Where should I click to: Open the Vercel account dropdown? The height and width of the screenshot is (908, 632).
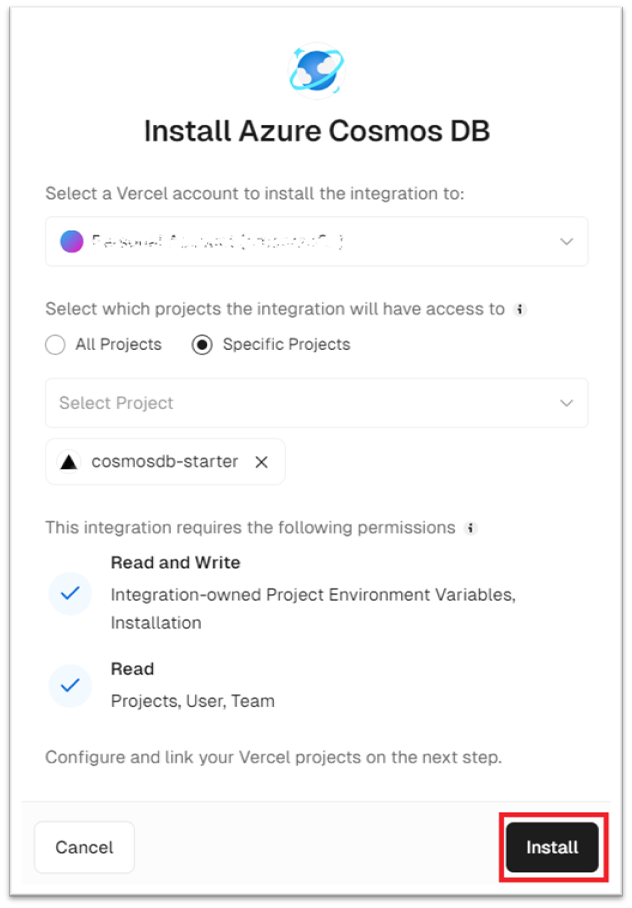316,242
